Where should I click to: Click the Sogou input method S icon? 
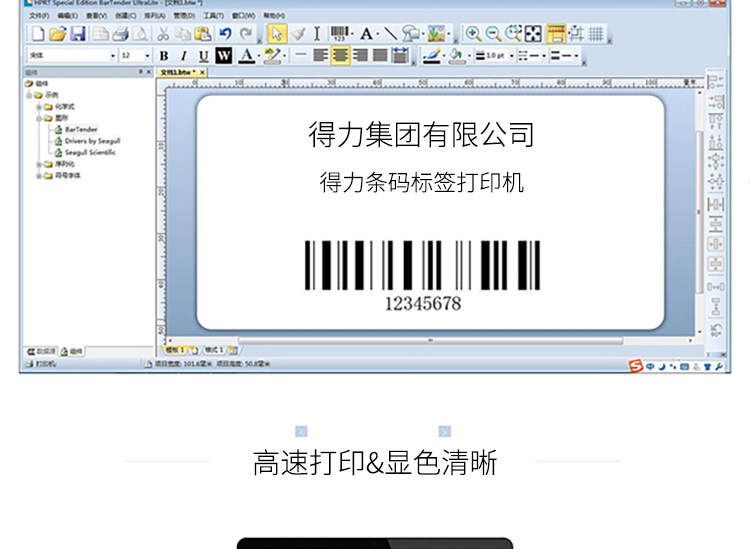[636, 366]
